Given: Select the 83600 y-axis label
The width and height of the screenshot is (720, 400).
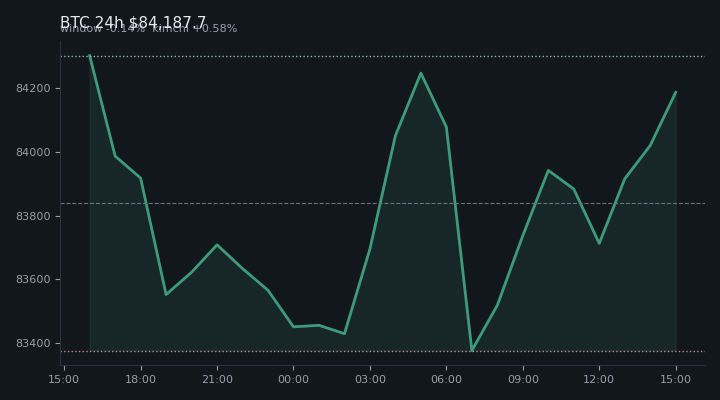Looking at the screenshot, I should coord(34,279).
